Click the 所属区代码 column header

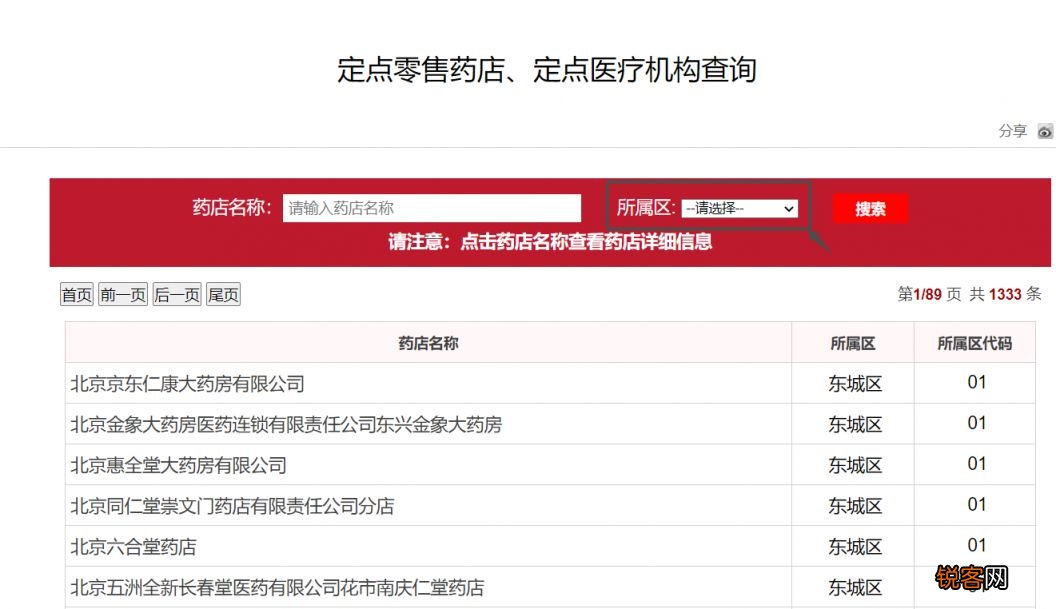point(975,344)
